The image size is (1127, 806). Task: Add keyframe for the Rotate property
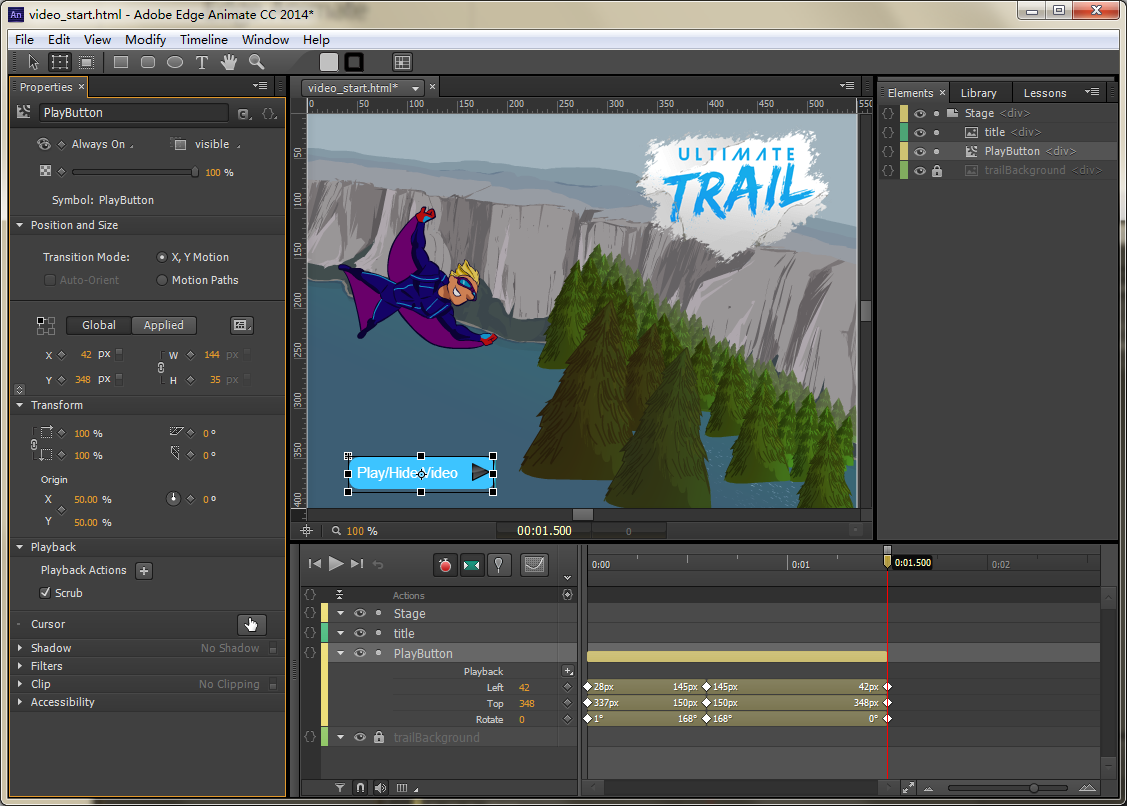coord(567,719)
